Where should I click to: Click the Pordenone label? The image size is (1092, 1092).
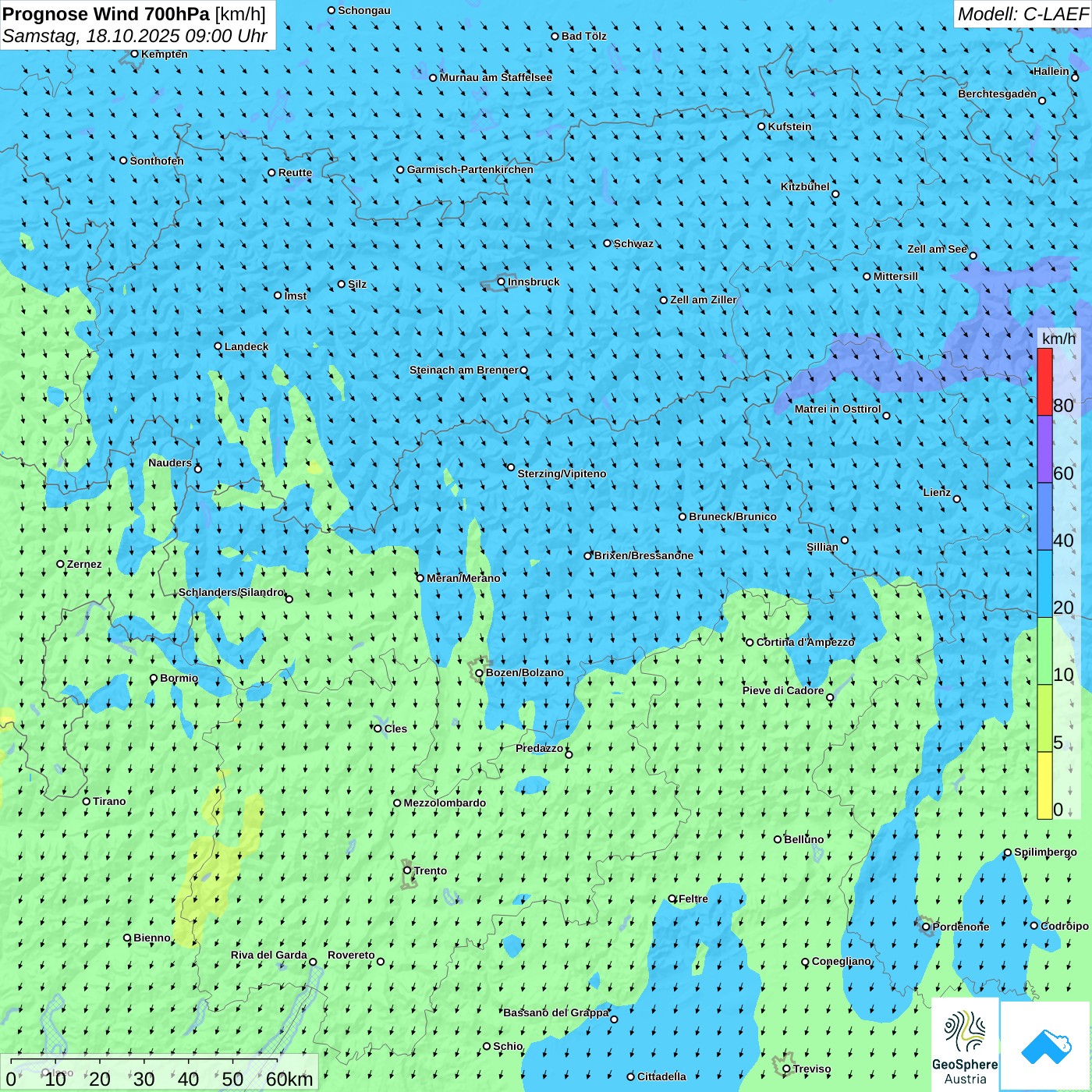click(x=961, y=927)
